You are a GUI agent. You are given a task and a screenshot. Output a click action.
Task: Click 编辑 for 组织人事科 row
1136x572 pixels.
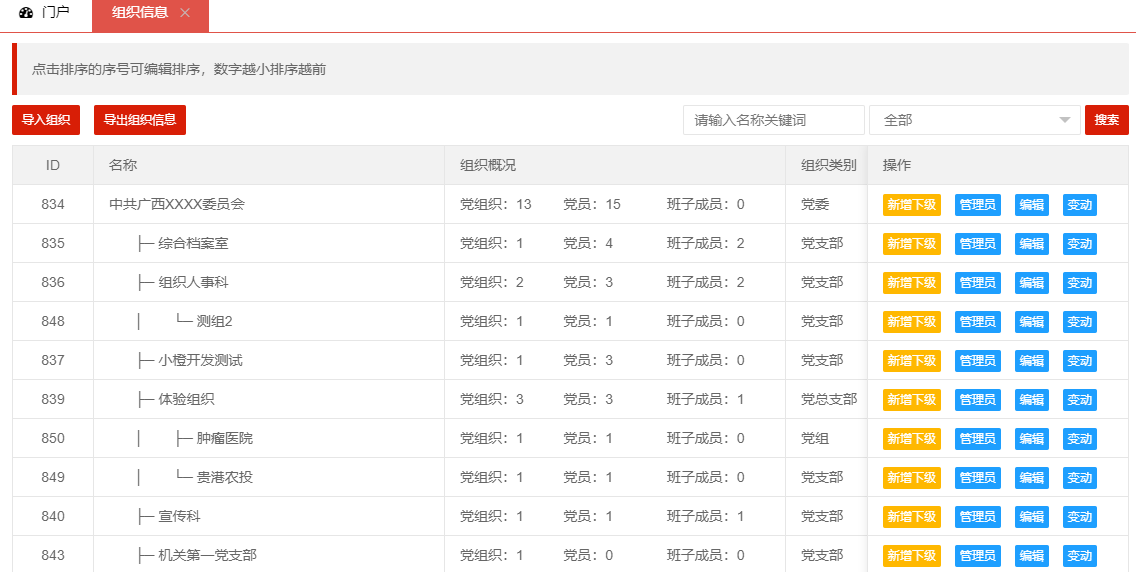tap(1031, 283)
